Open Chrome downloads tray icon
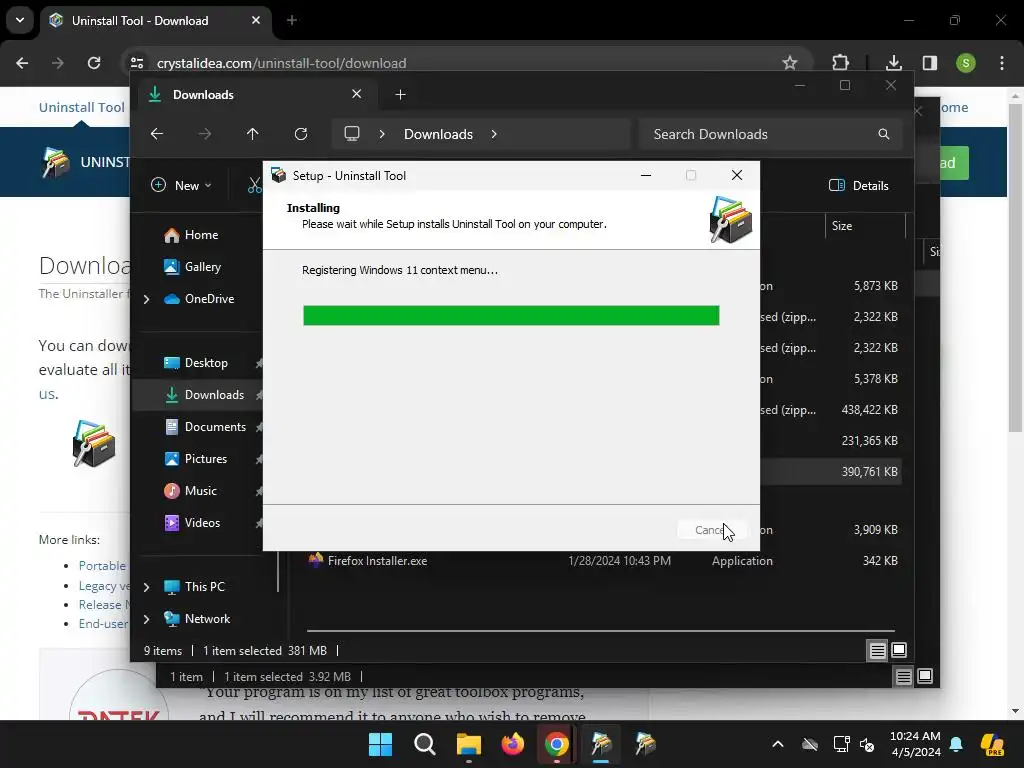The image size is (1024, 768). coord(893,63)
